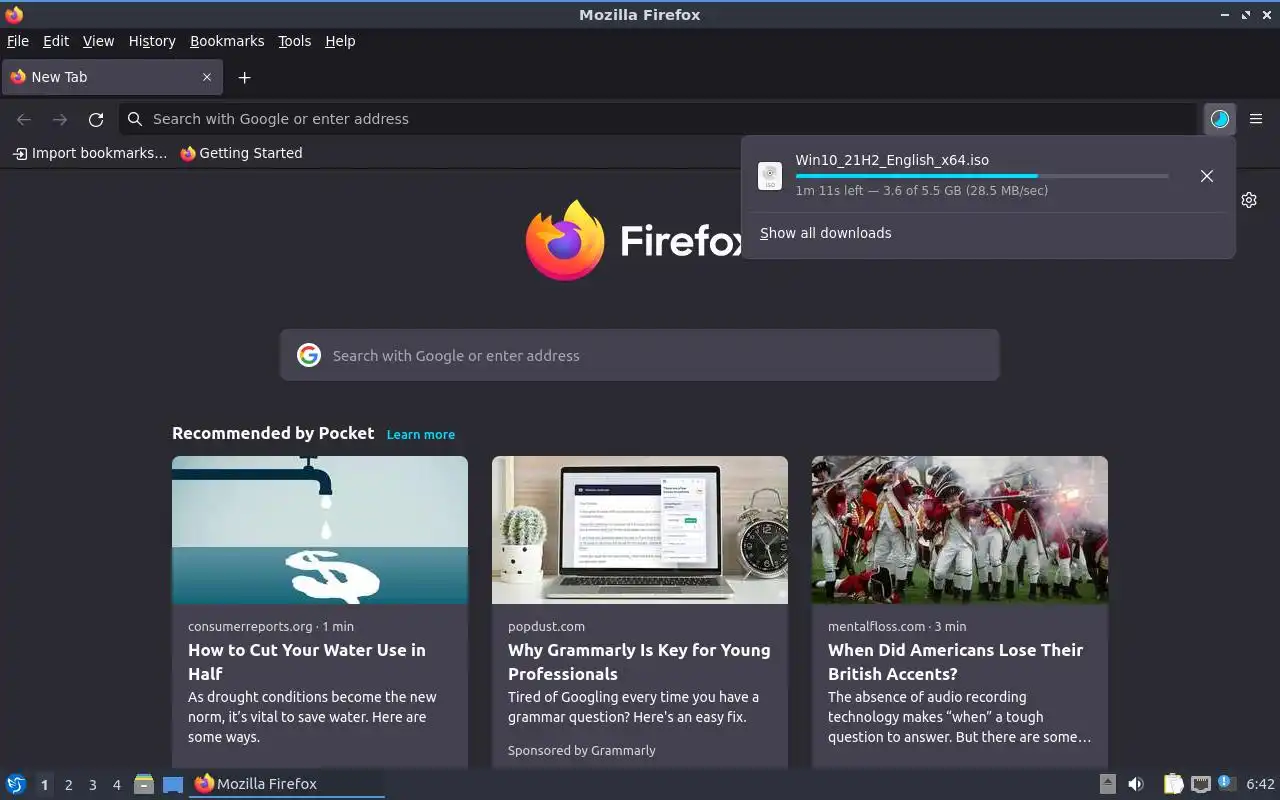
Task: Click Mozilla Firefox taskbar button
Action: click(x=287, y=784)
